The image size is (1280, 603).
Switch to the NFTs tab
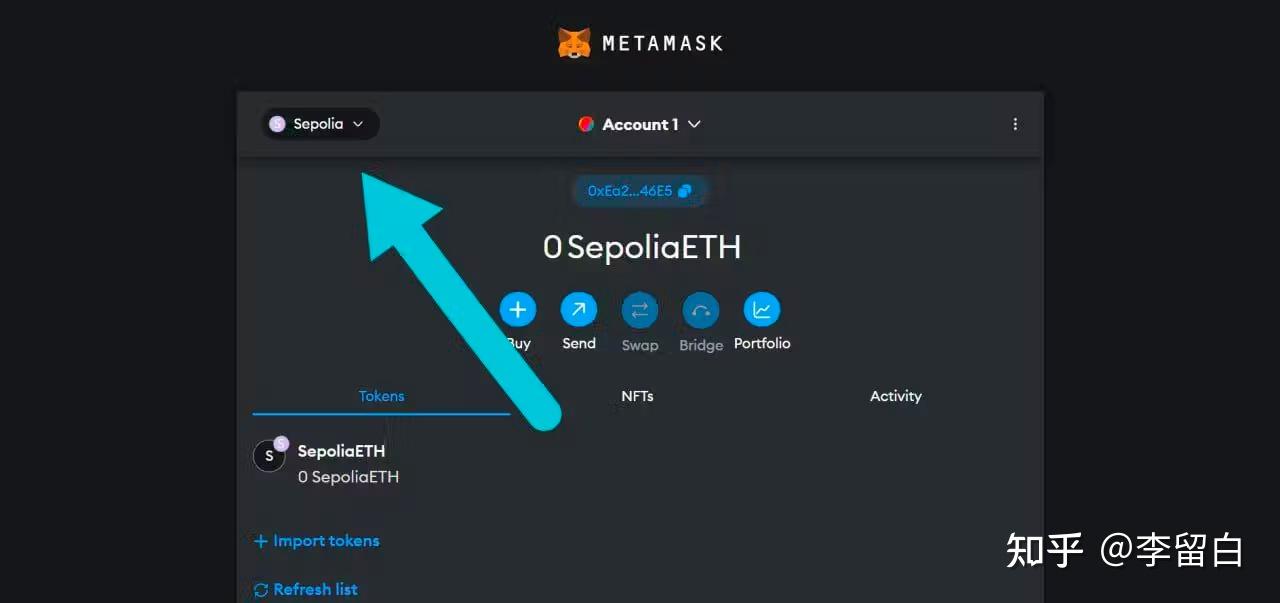pyautogui.click(x=637, y=396)
